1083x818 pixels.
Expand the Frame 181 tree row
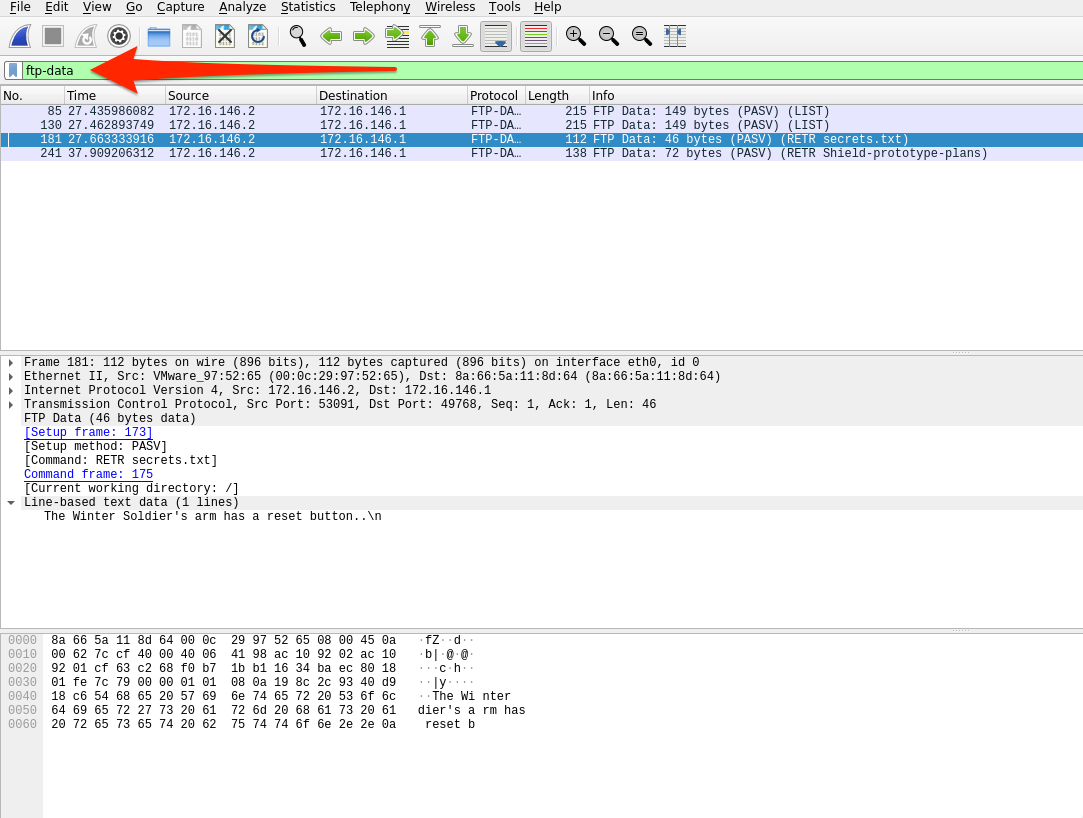coord(11,363)
